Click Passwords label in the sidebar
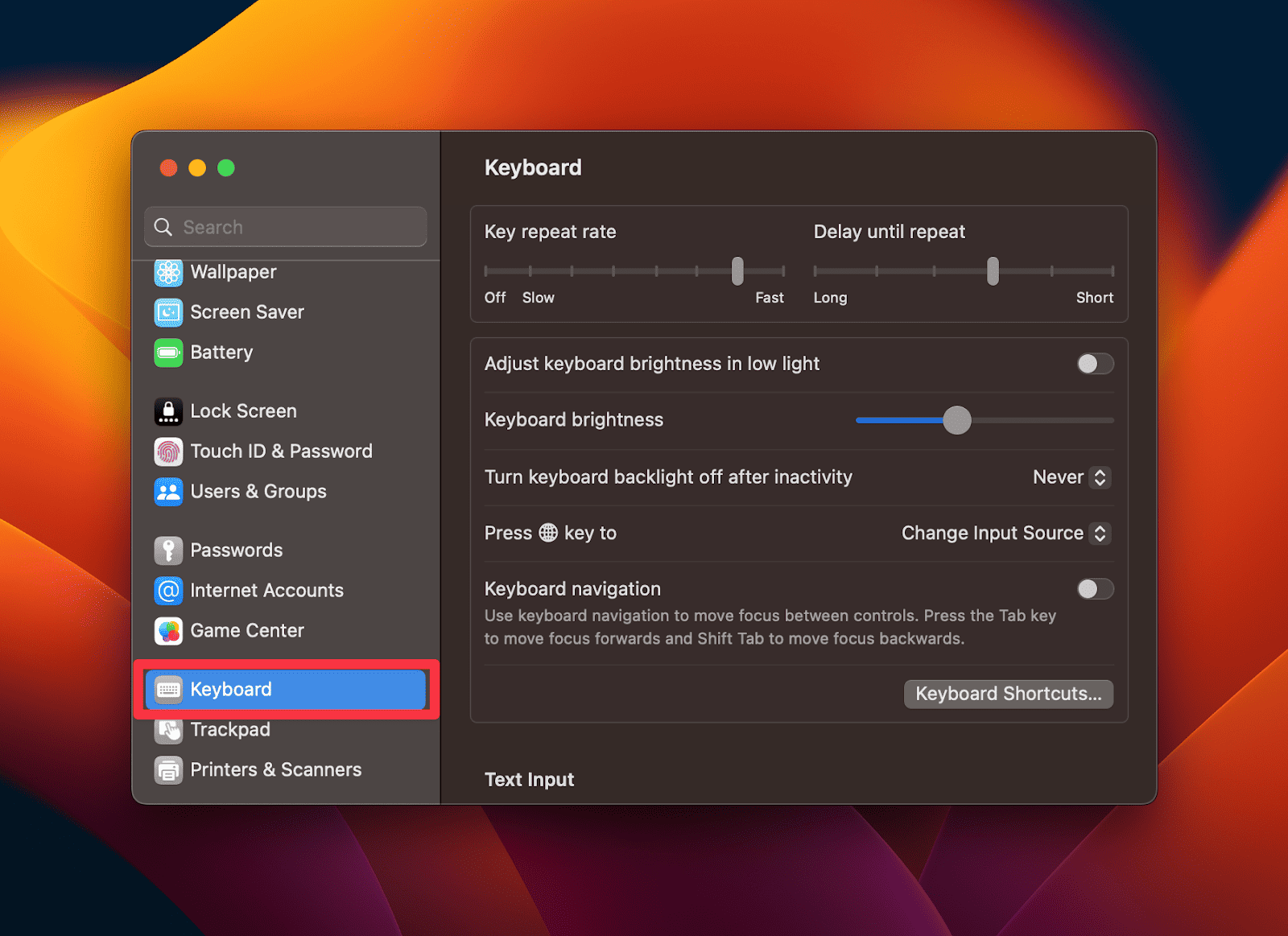The image size is (1288, 936). [x=237, y=550]
